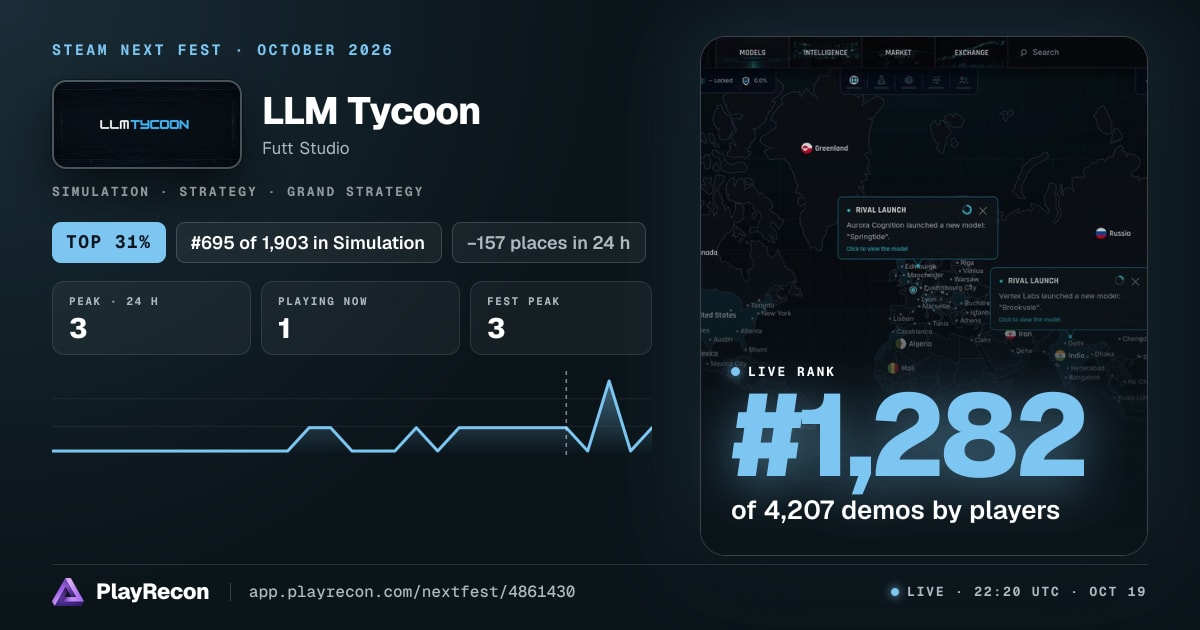This screenshot has width=1200, height=630.
Task: Open the app.playrecon.com/nextfest URL
Action: pyautogui.click(x=412, y=592)
